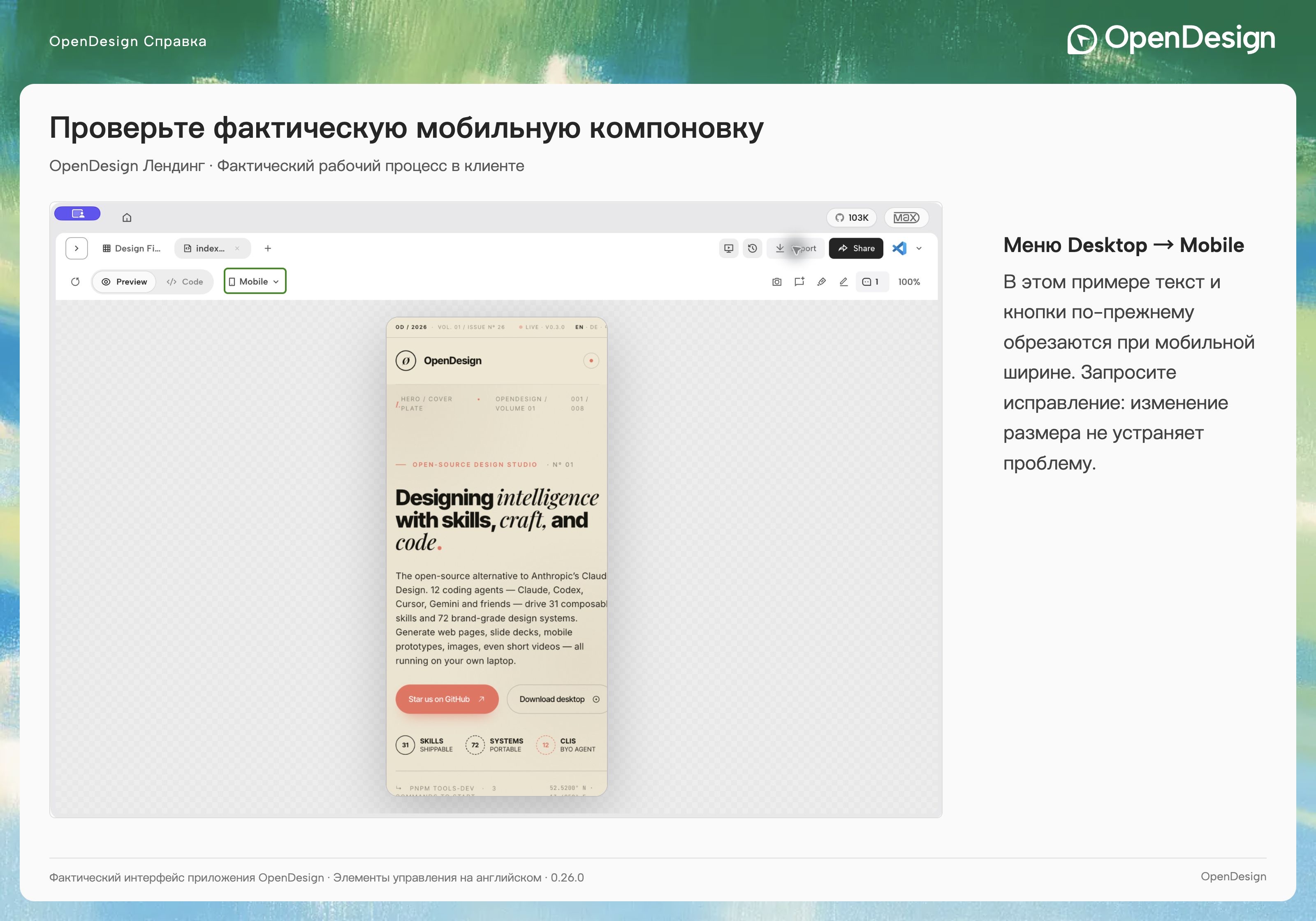Go to home via house icon

(127, 217)
